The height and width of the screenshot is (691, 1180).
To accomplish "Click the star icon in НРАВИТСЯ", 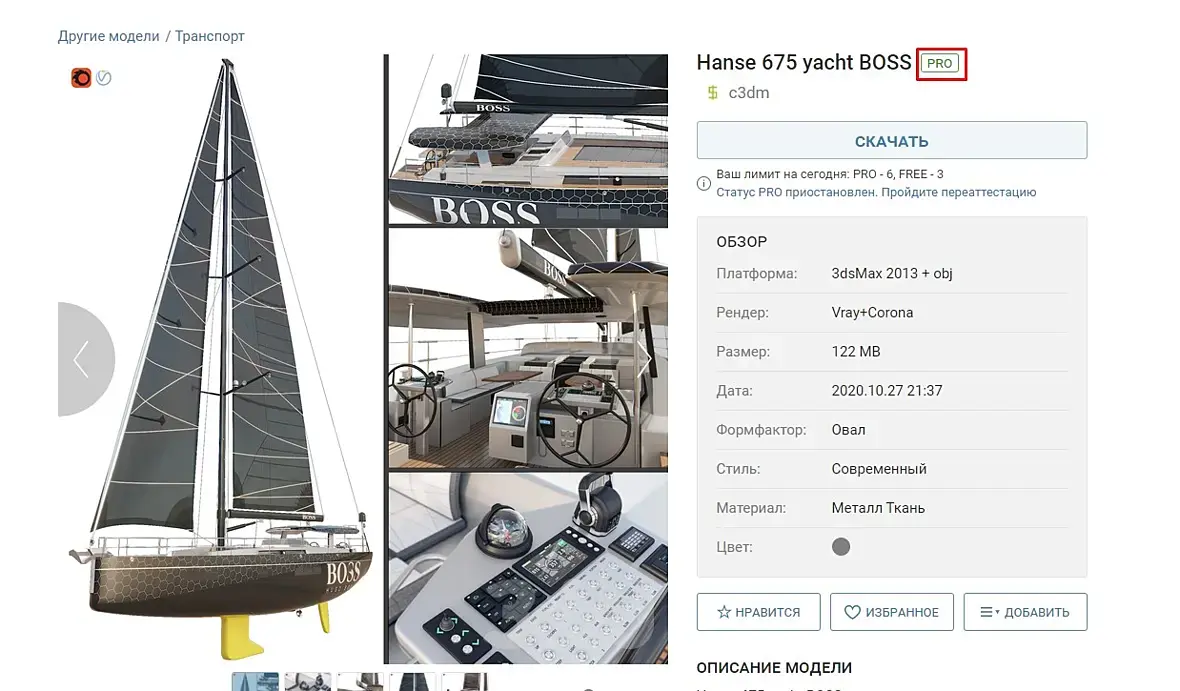I will tap(724, 612).
